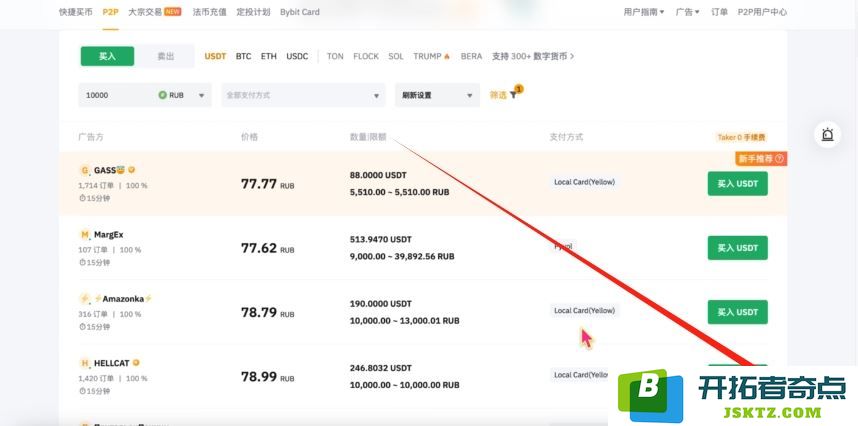The width and height of the screenshot is (858, 426).
Task: Select the FLOCK coin tab
Action: pos(366,56)
